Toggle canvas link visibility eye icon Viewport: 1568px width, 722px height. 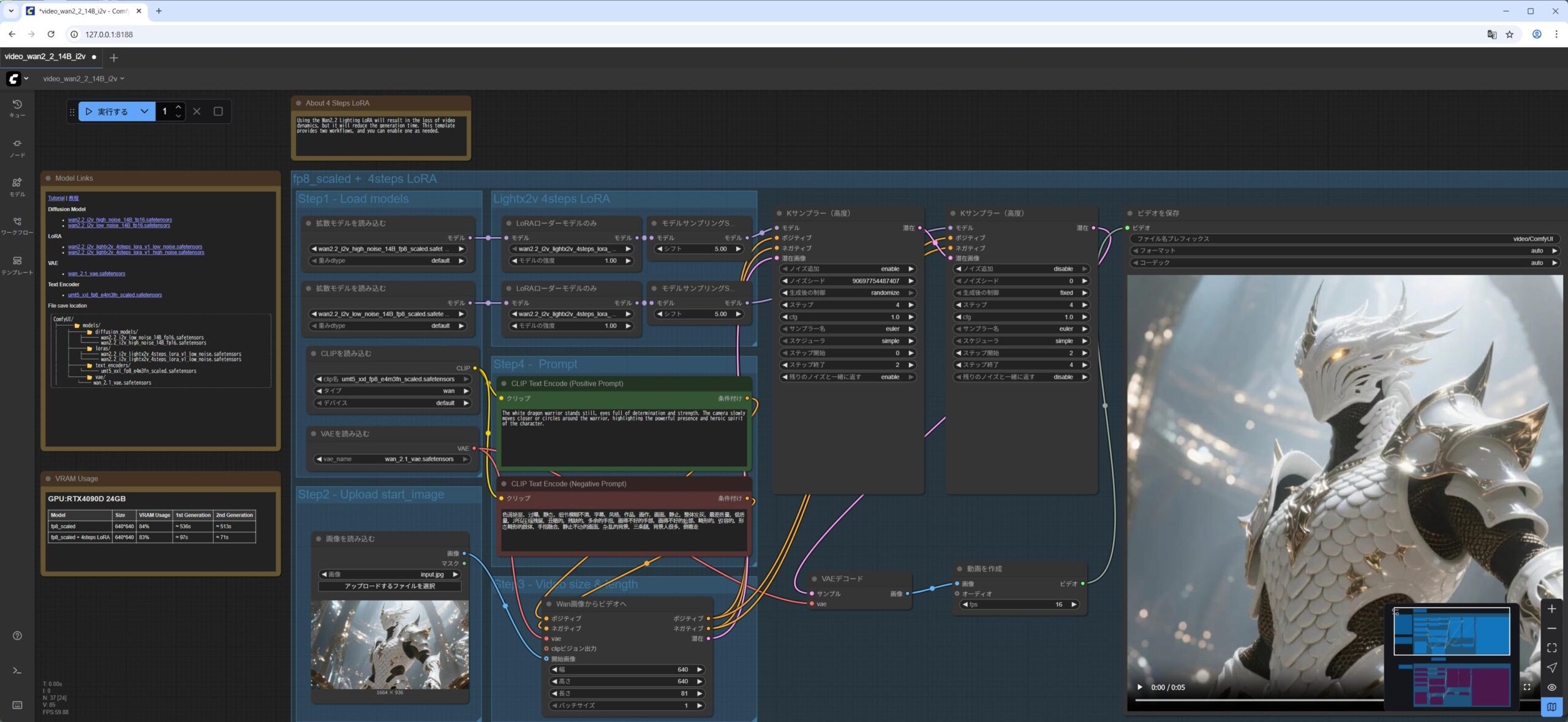pos(1551,687)
